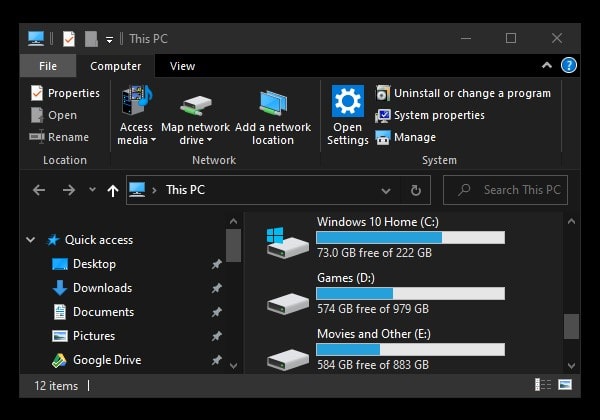Click the Access media icon
600x420 pixels.
(x=136, y=103)
